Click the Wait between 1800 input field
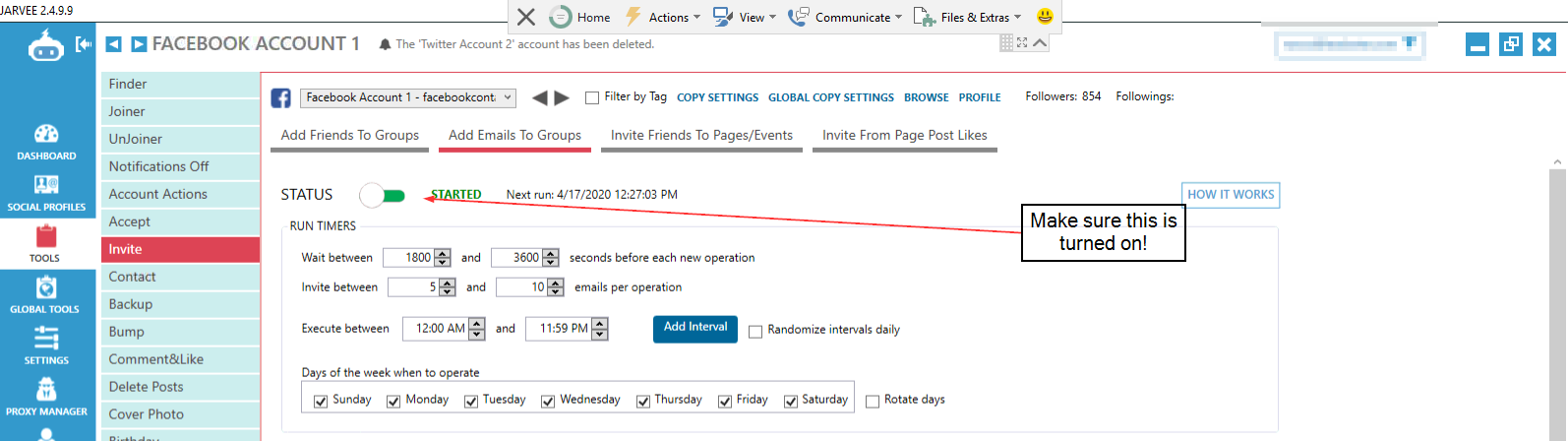 (x=409, y=258)
